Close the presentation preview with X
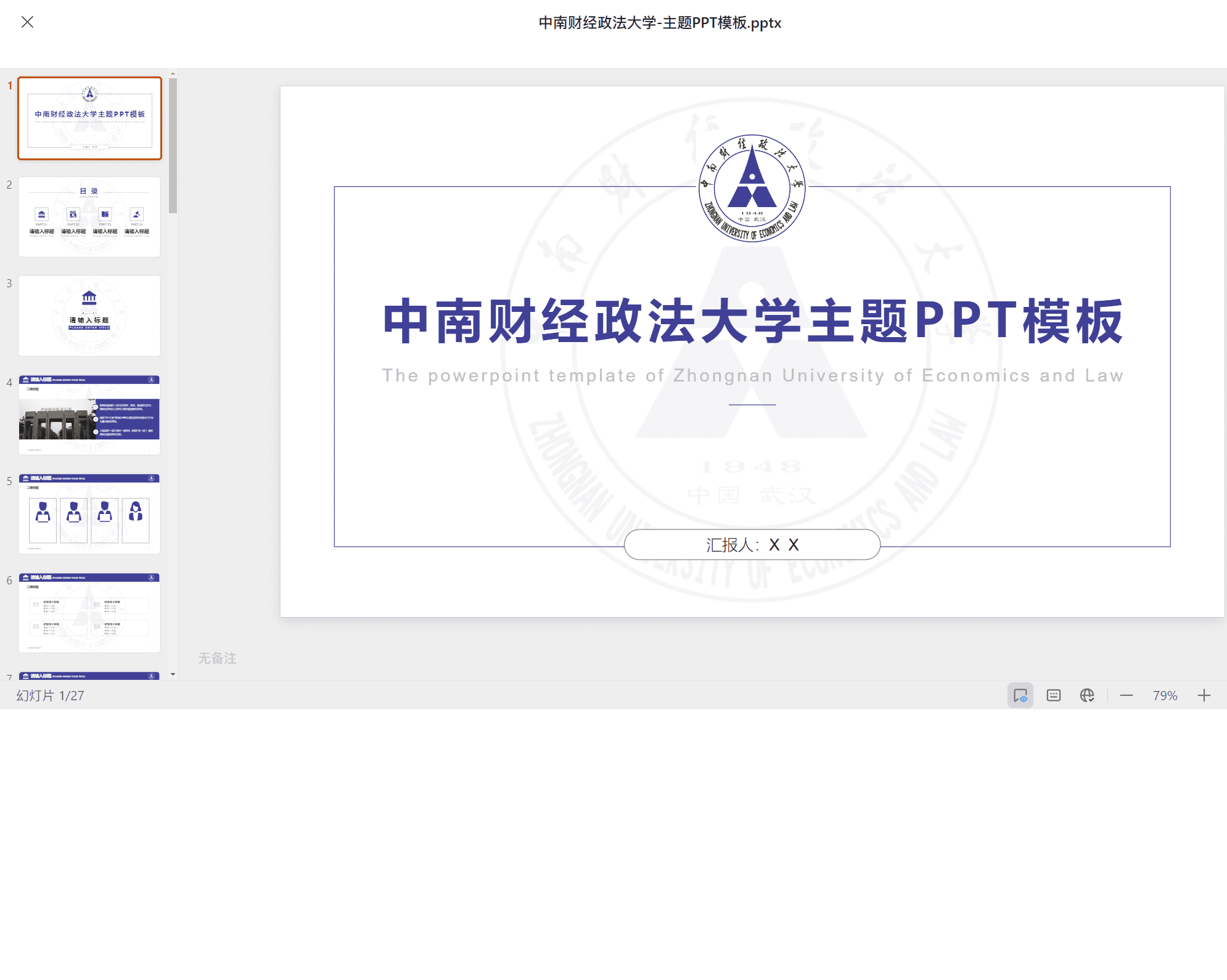Viewport: 1227px width, 980px height. 27,22
